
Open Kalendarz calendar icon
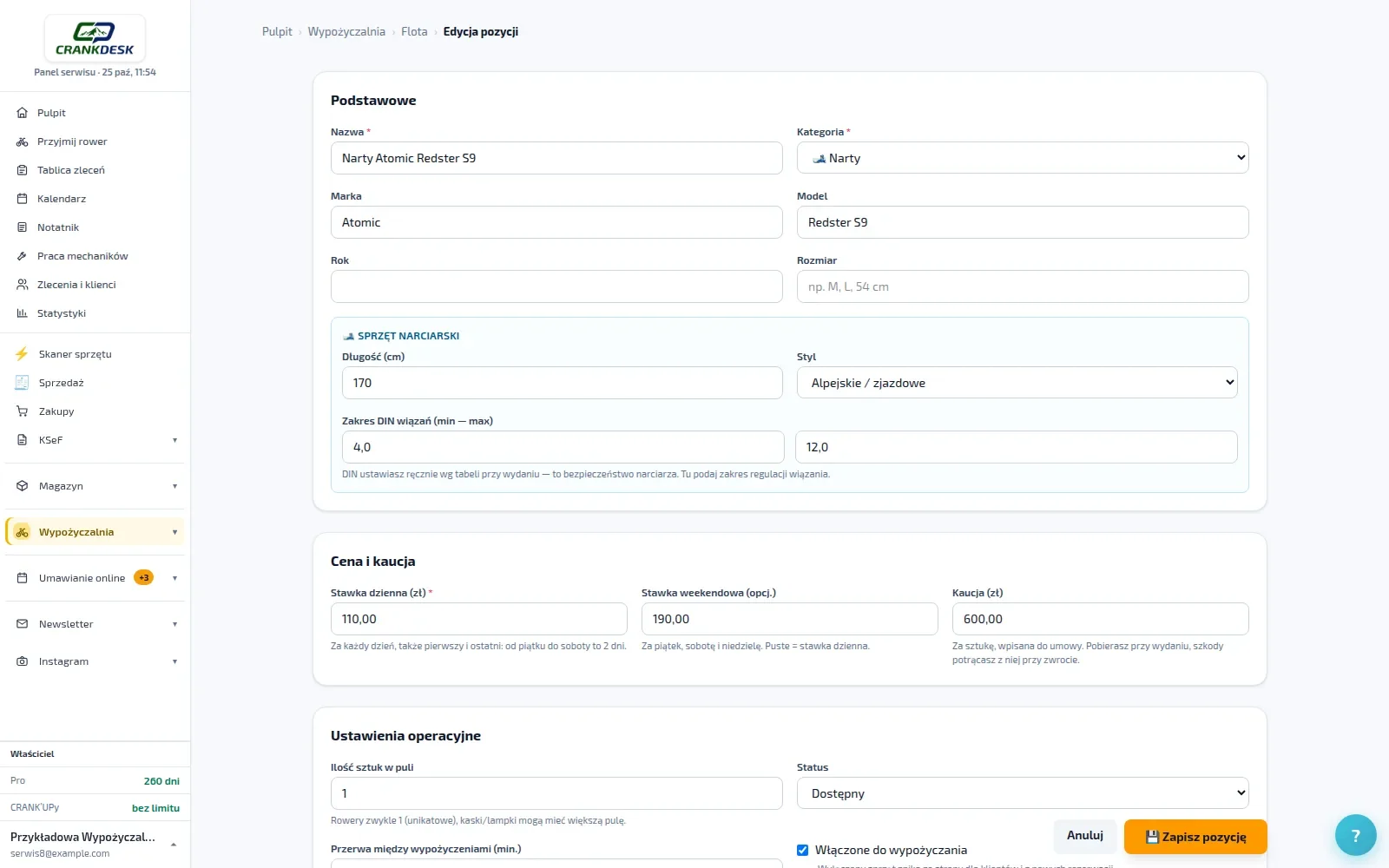(x=23, y=199)
